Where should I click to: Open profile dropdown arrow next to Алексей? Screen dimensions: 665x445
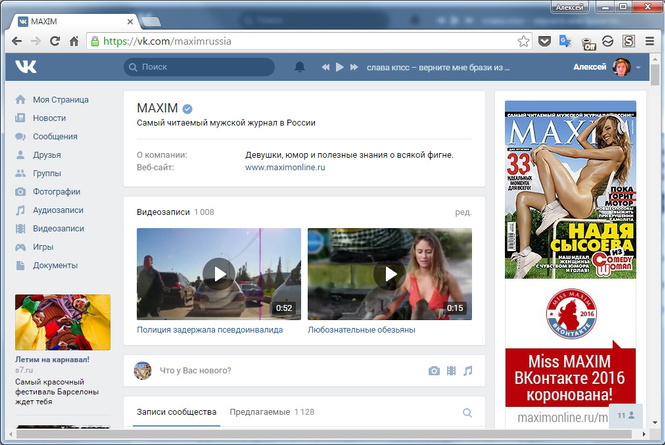coord(638,67)
